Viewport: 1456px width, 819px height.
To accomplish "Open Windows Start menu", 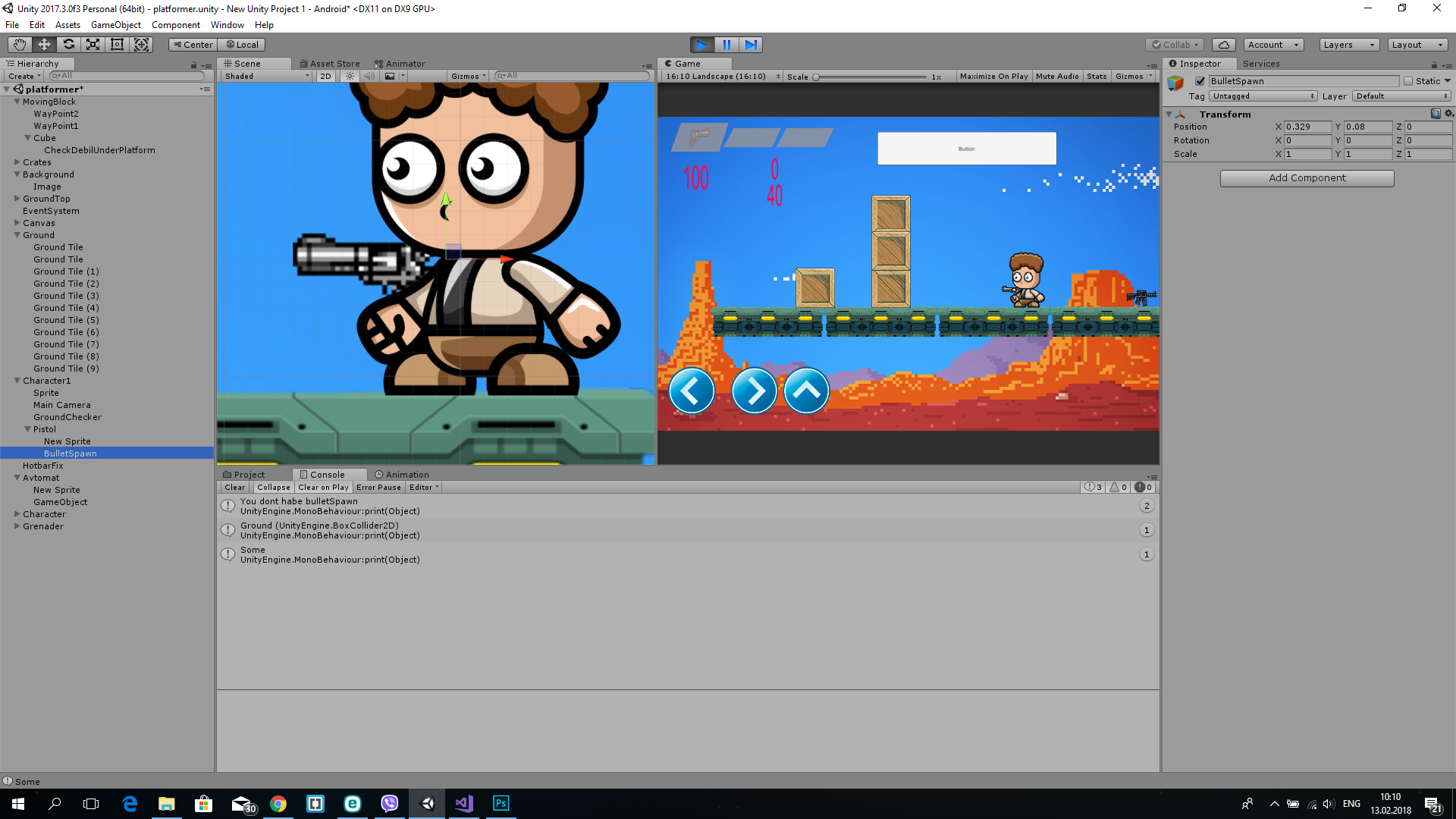I will (x=18, y=804).
